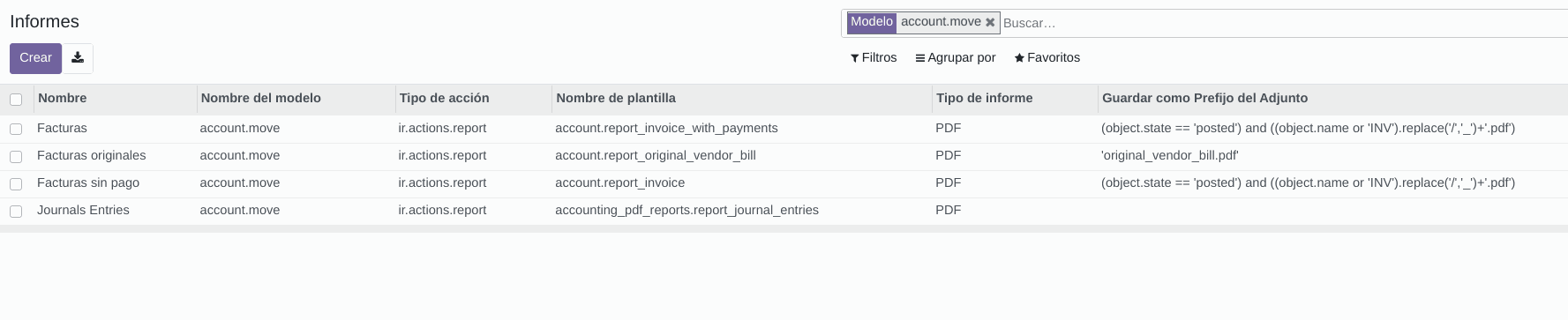Screen dimensions: 1568x320
Task: Open the Filtros funnel dropdown
Action: [874, 57]
